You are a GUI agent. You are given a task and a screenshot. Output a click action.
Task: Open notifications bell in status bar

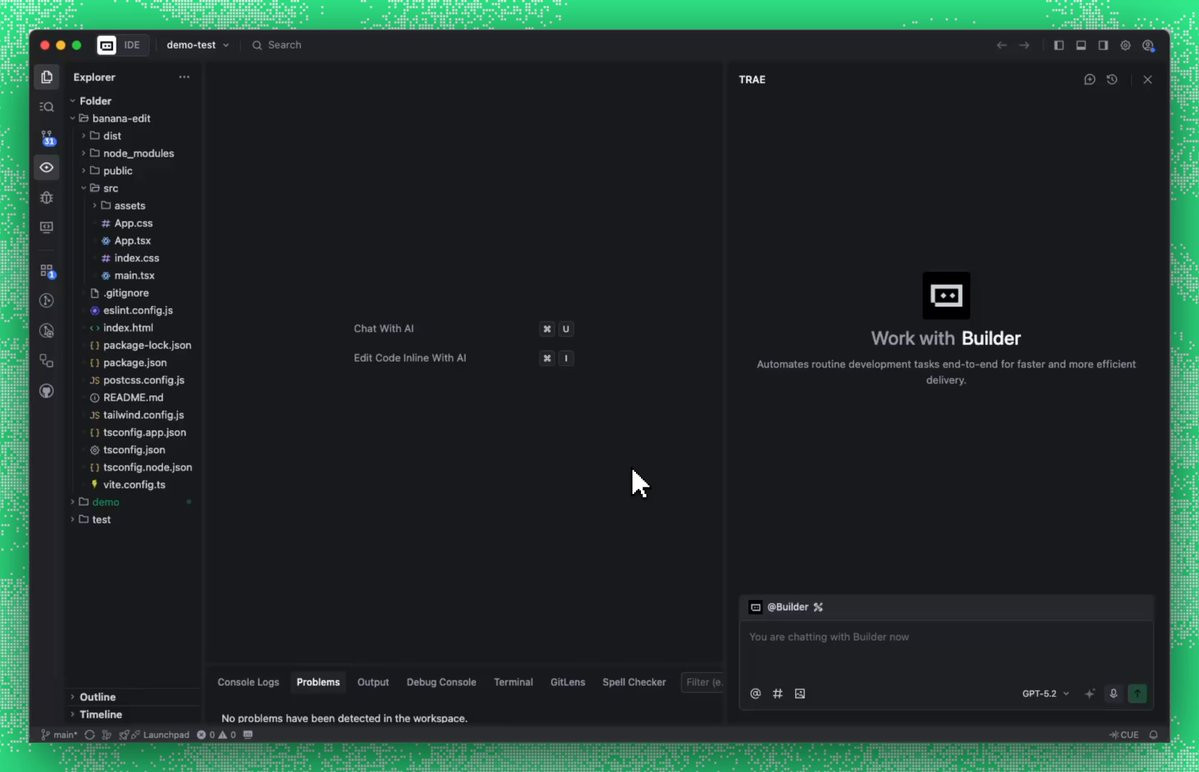(1153, 735)
